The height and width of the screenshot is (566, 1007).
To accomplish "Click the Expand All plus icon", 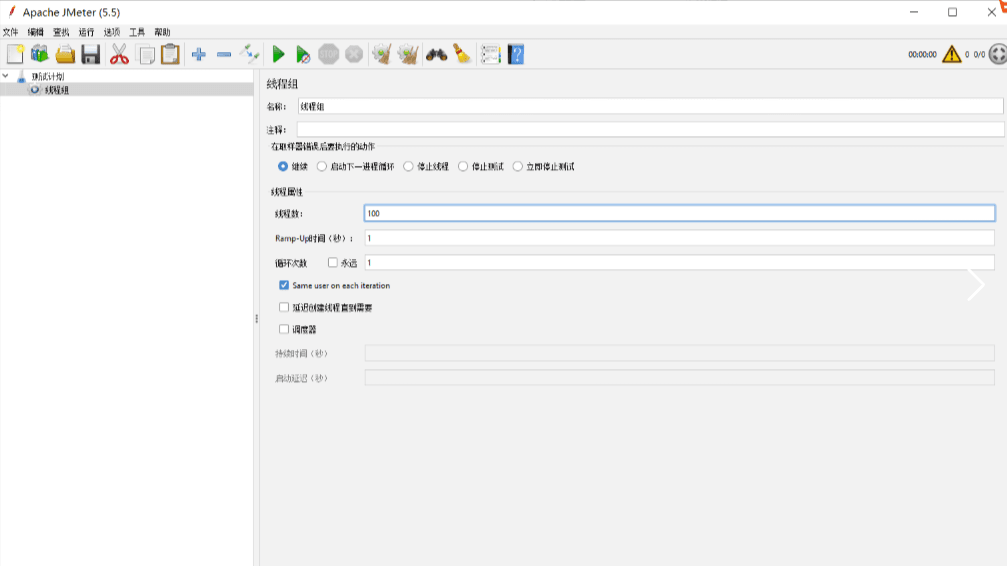I will click(198, 54).
